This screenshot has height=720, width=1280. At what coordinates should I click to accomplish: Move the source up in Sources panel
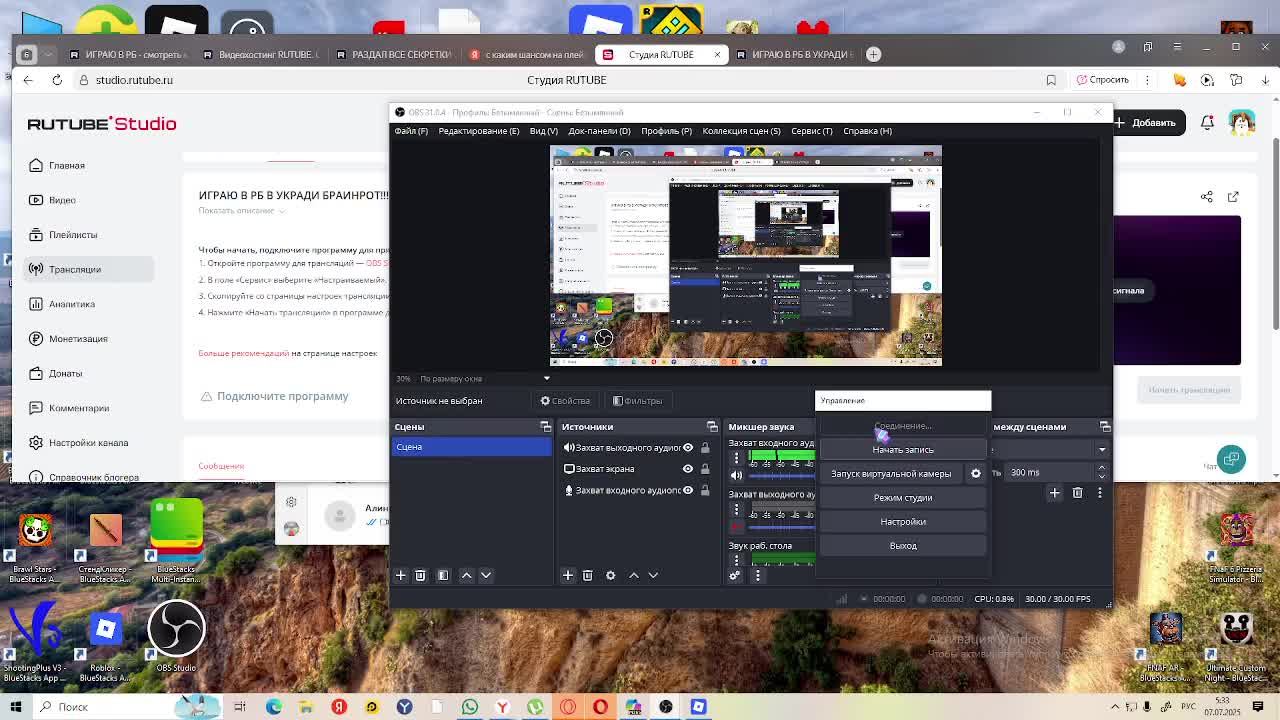click(x=633, y=575)
